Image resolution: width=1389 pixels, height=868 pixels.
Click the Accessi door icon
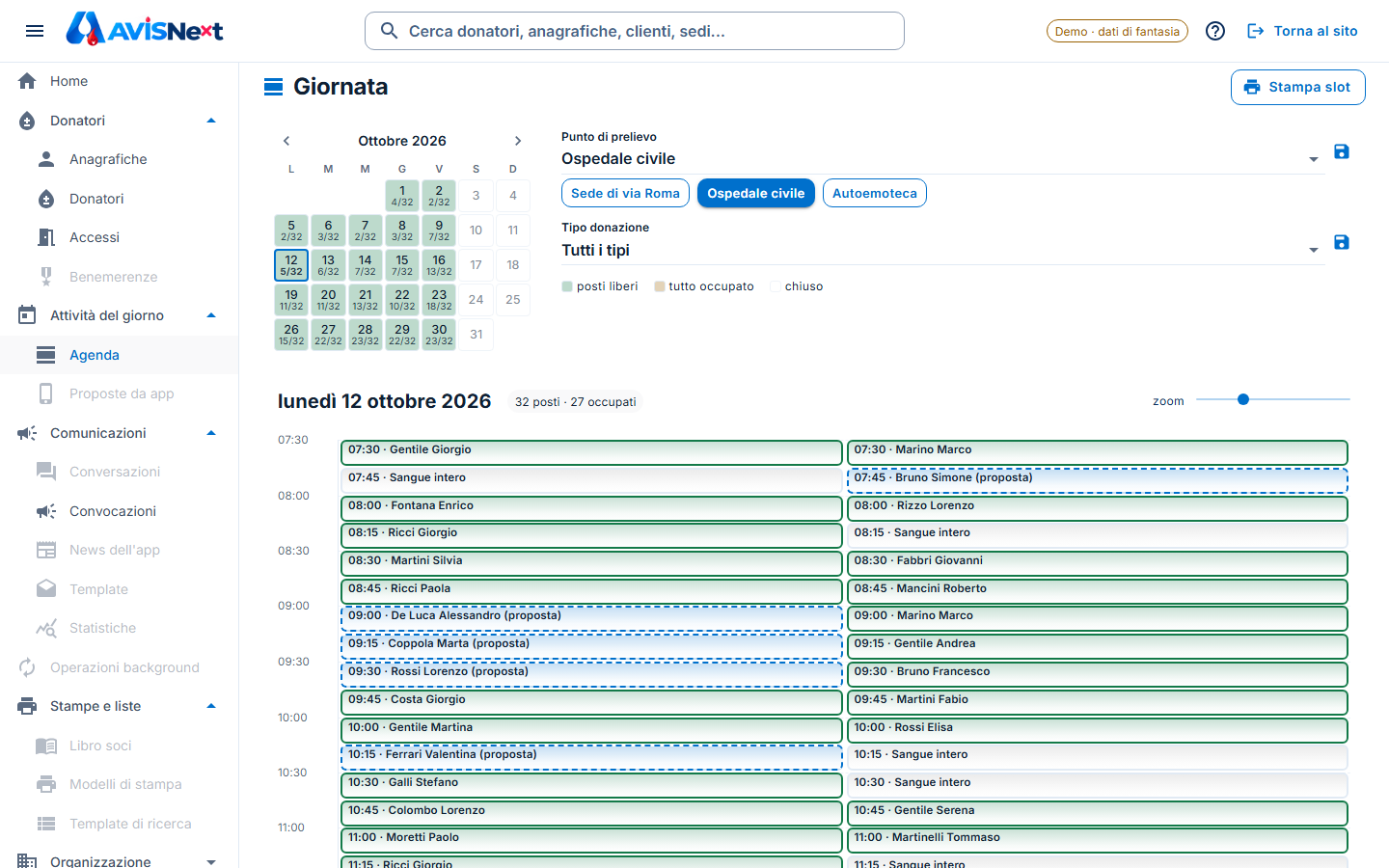tap(46, 237)
